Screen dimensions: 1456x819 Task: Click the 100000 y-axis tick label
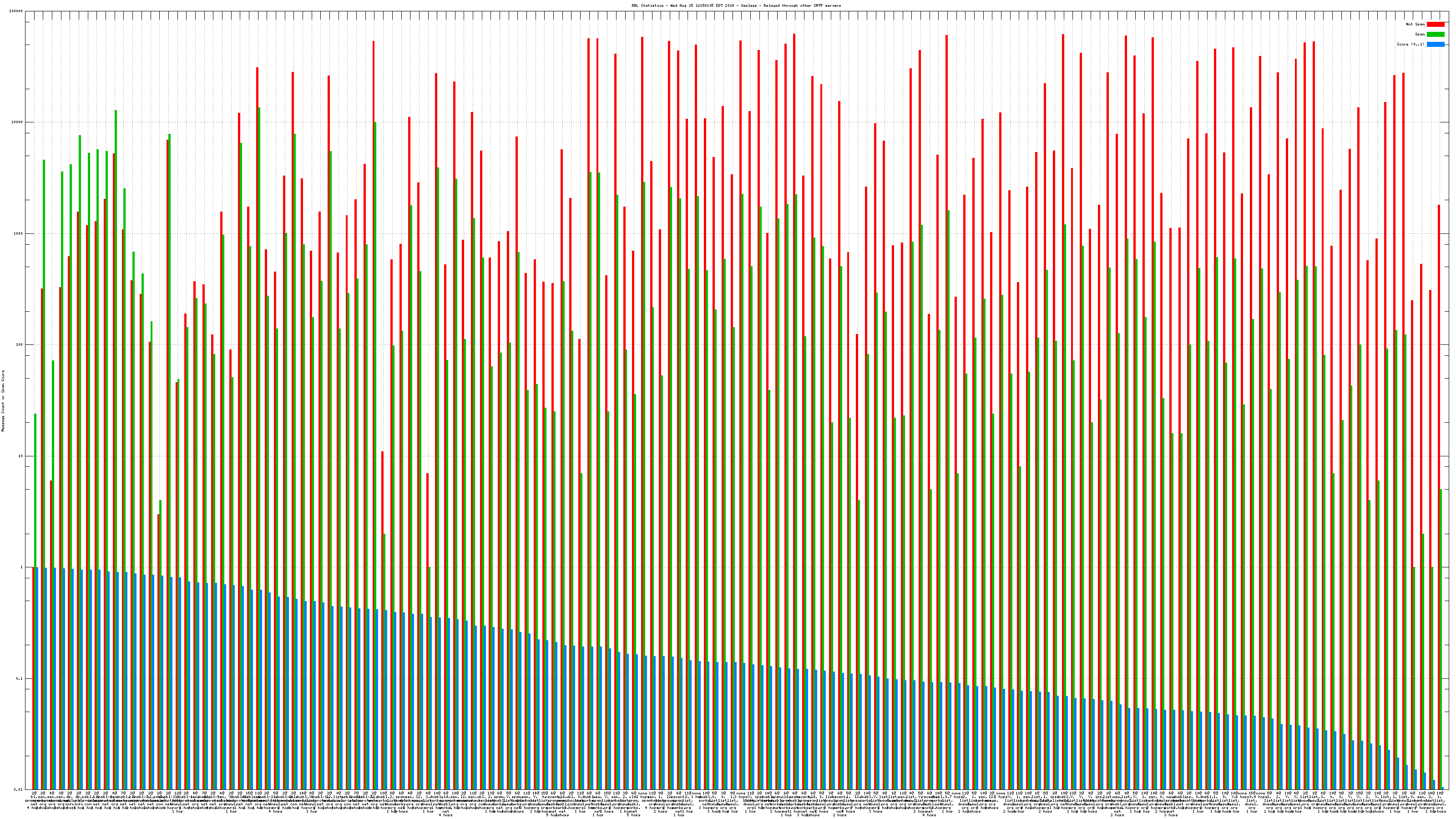point(16,11)
